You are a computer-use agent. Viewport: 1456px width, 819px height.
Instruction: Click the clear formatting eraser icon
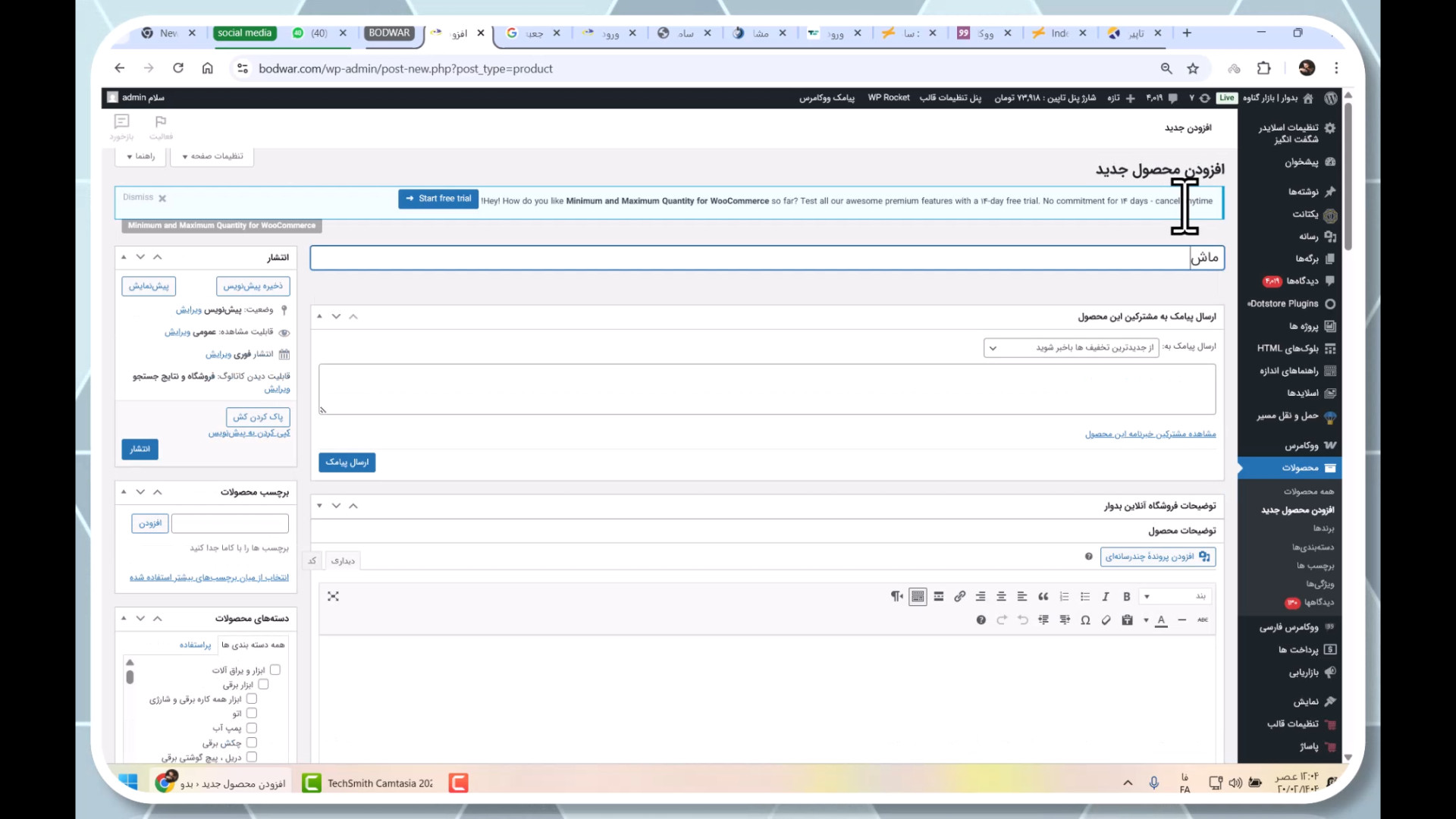[1106, 620]
